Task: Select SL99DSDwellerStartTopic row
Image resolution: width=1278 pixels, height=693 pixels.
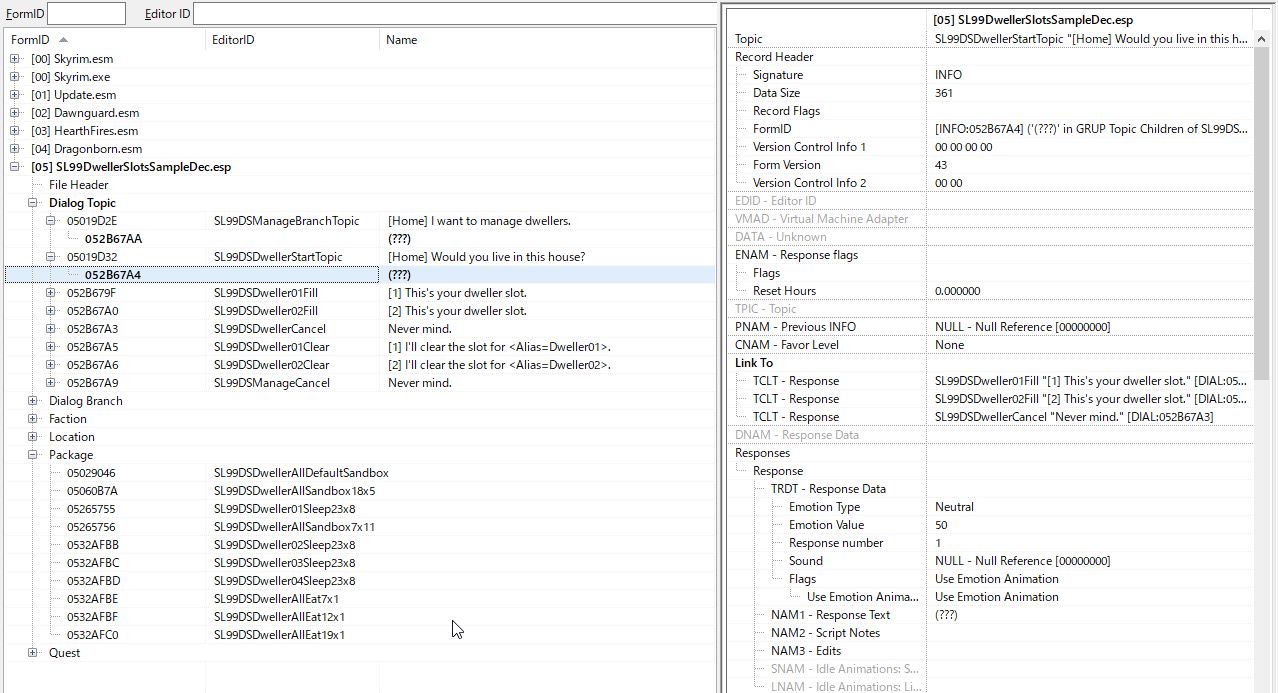Action: [360, 257]
